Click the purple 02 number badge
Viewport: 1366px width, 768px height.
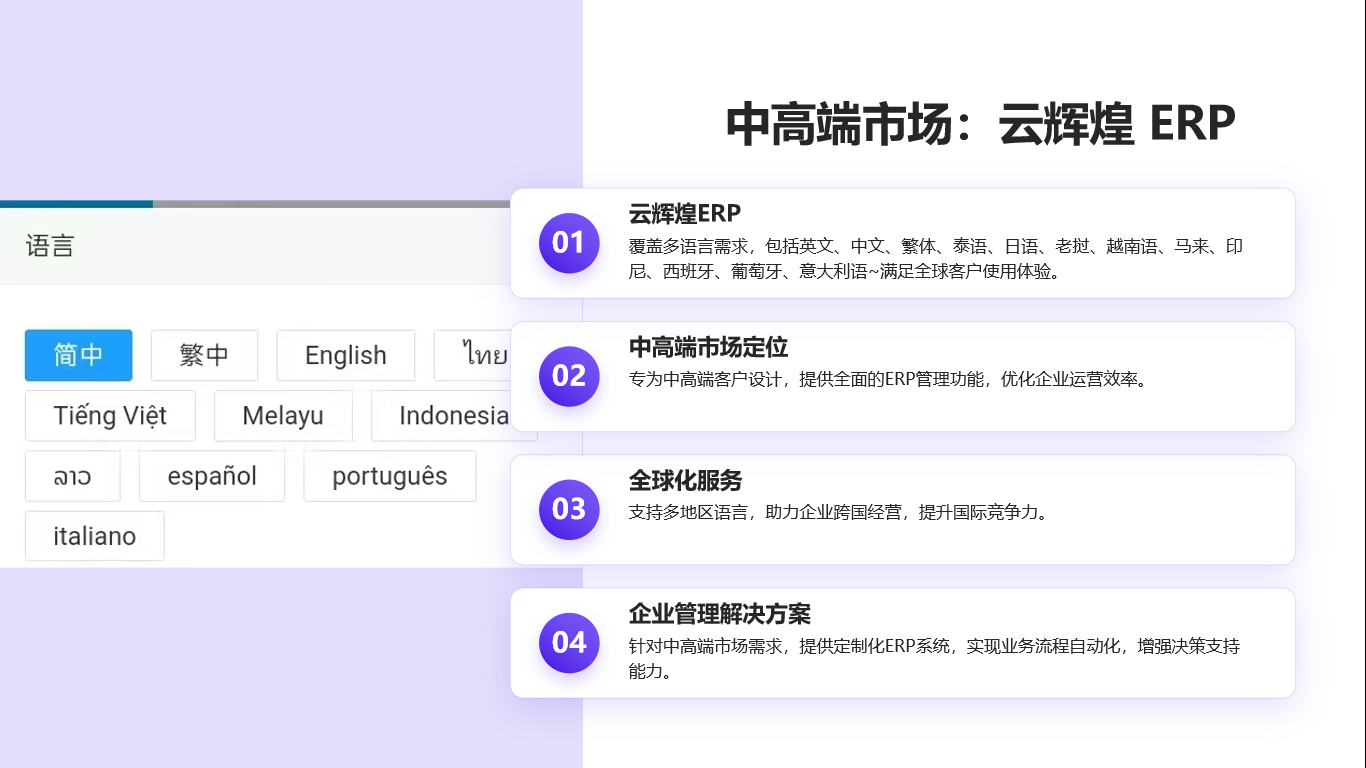pos(568,376)
